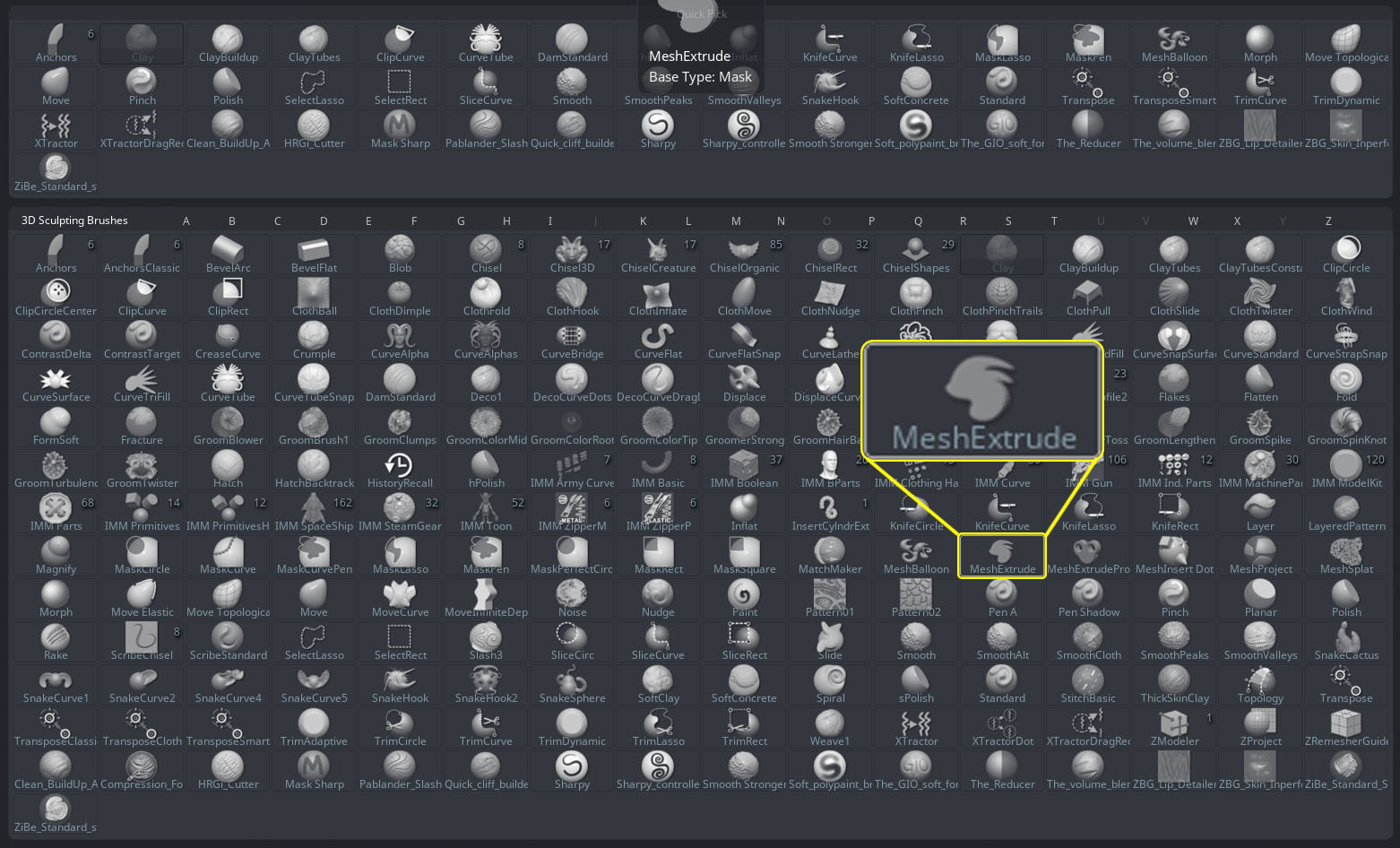
Task: Select the Deco1 brush
Action: tap(486, 385)
